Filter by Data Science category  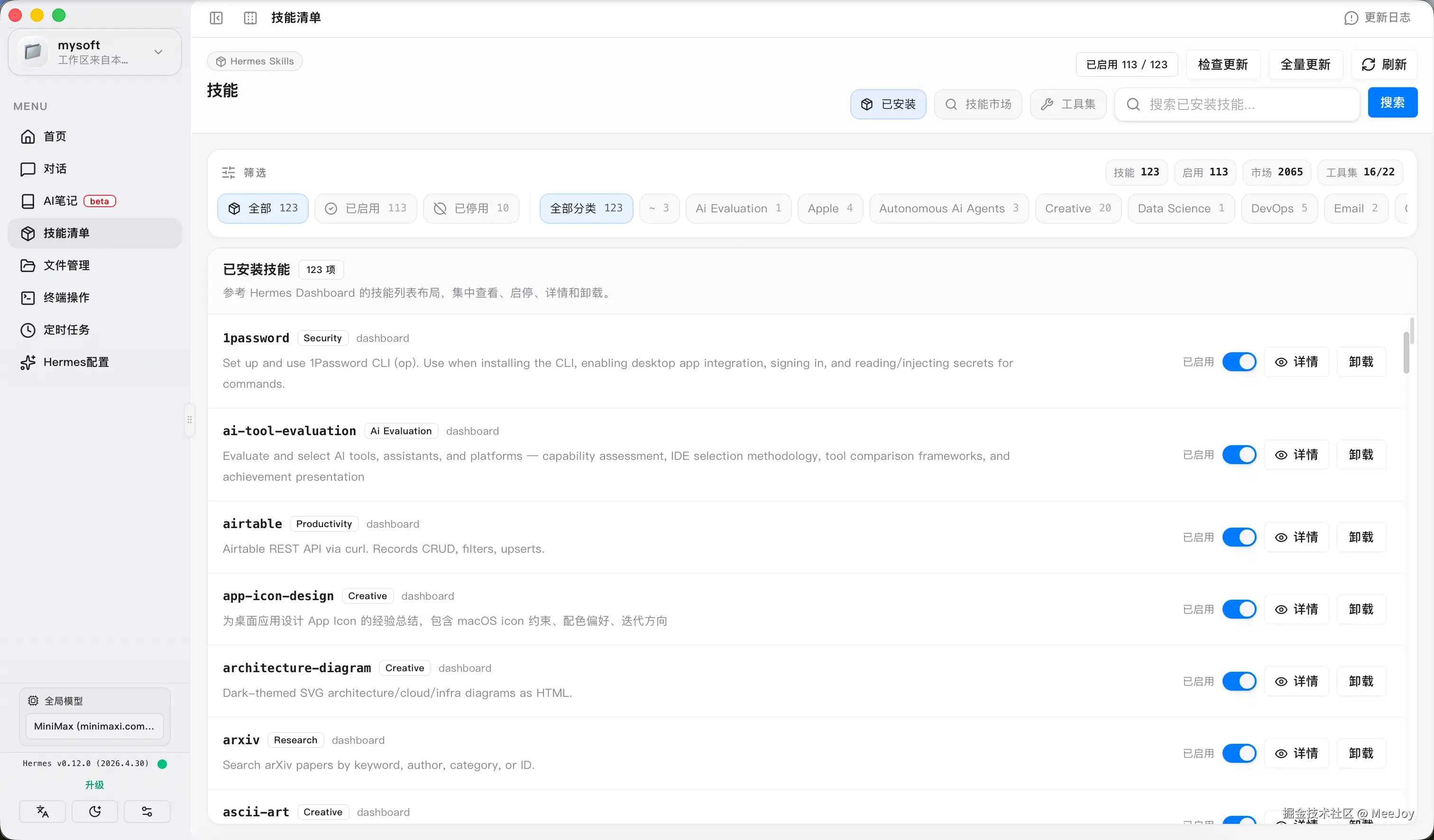pos(1181,208)
